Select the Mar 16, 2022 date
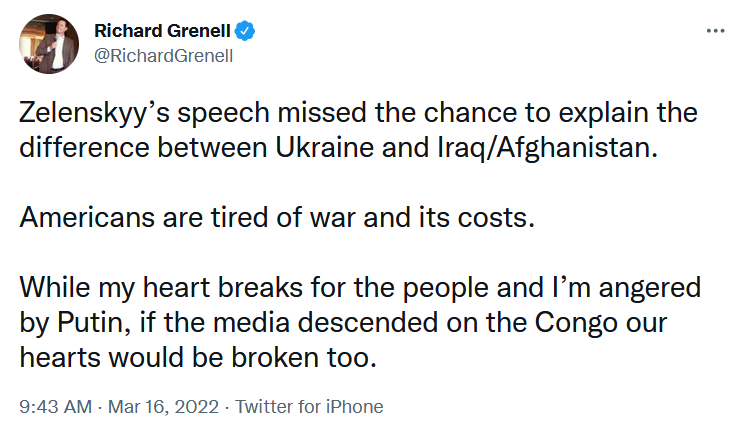The image size is (740, 426). (163, 407)
